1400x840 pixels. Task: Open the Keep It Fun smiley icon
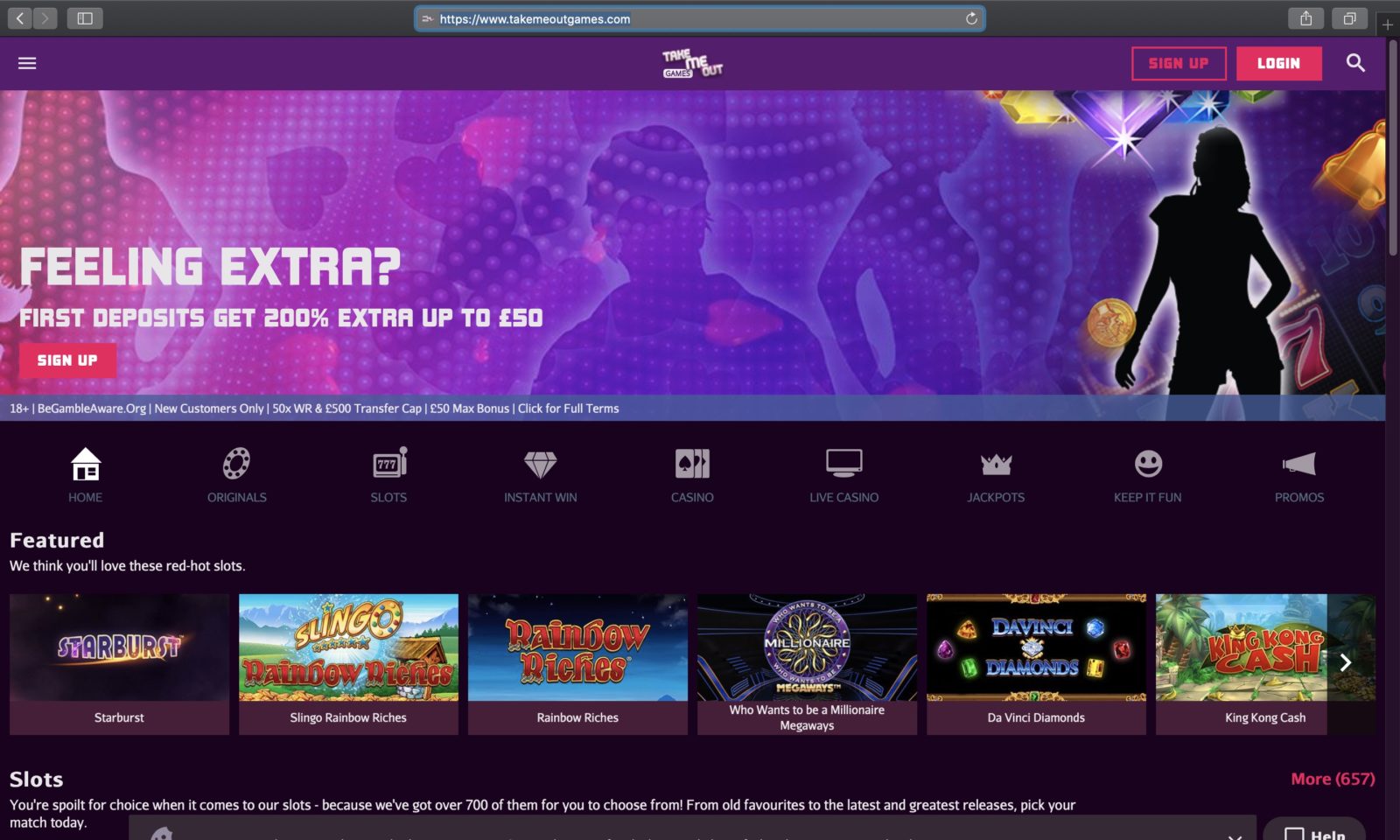1147,464
